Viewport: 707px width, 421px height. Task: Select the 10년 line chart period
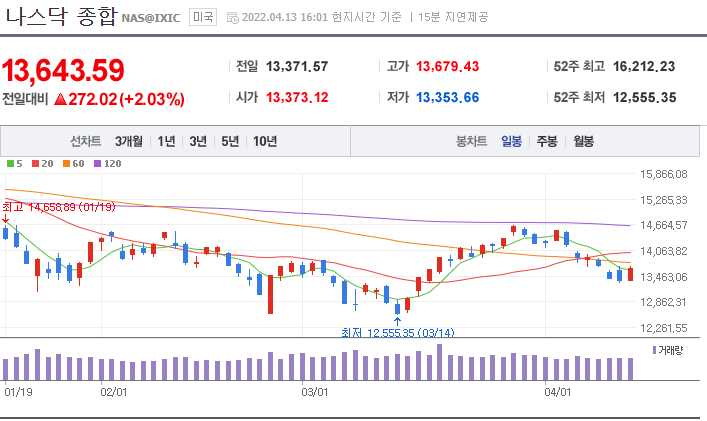tap(265, 142)
